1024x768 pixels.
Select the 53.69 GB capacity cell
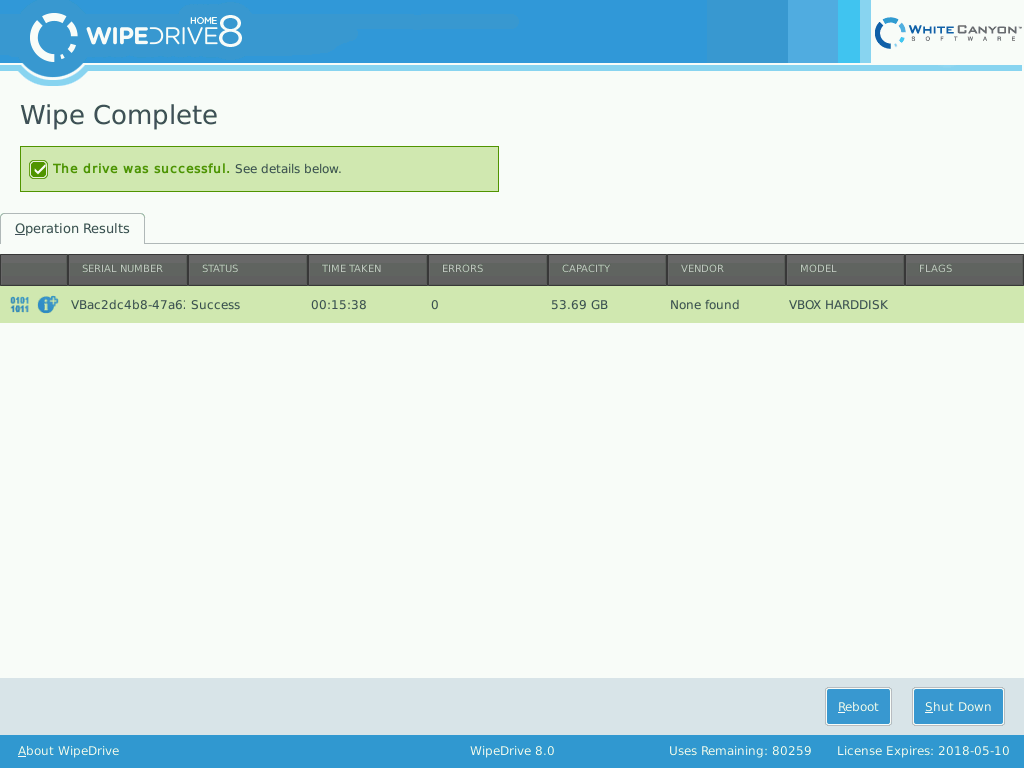pos(607,305)
